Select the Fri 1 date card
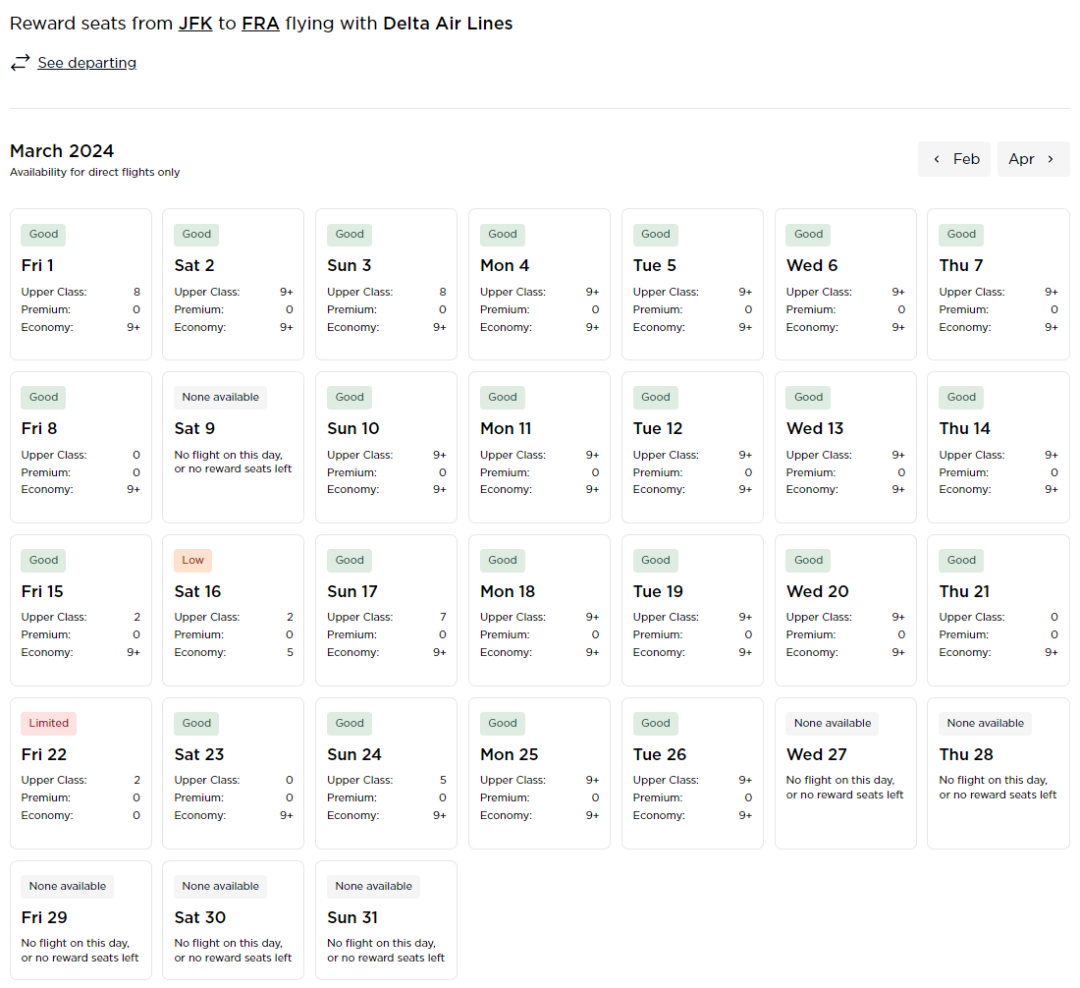1080x988 pixels. click(x=81, y=284)
